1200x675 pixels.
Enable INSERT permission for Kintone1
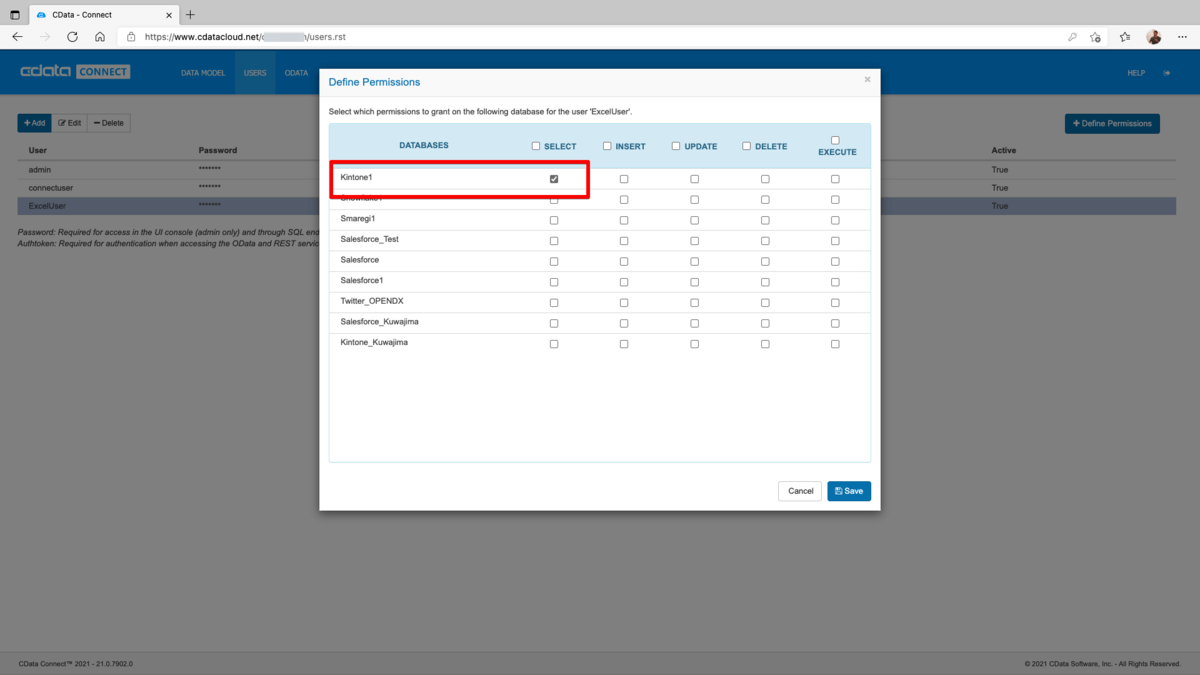(624, 179)
